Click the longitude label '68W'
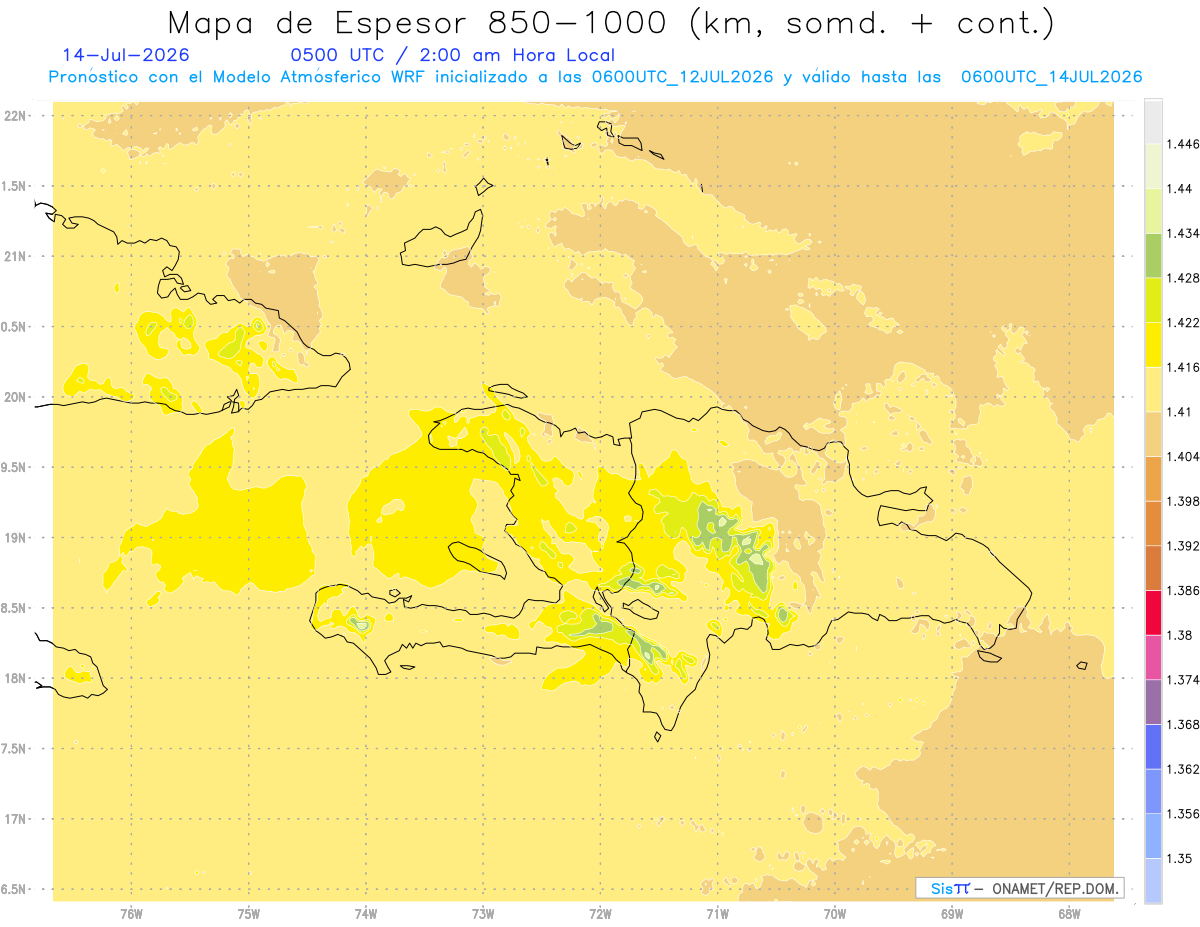The height and width of the screenshot is (927, 1200). pyautogui.click(x=1069, y=914)
